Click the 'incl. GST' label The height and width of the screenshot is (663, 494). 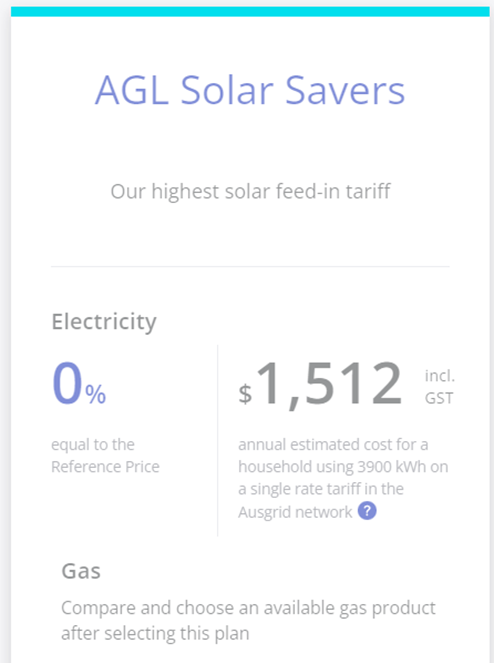(439, 387)
